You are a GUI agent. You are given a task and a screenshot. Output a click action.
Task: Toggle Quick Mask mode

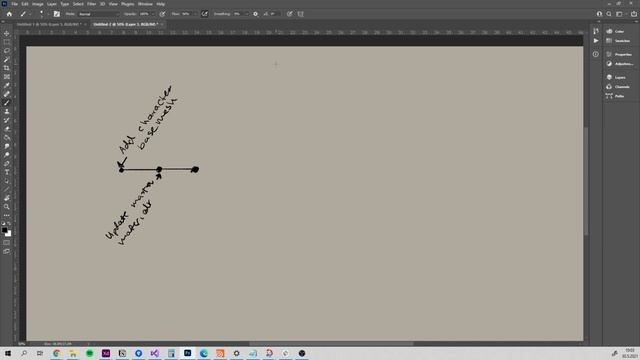pyautogui.click(x=7, y=242)
